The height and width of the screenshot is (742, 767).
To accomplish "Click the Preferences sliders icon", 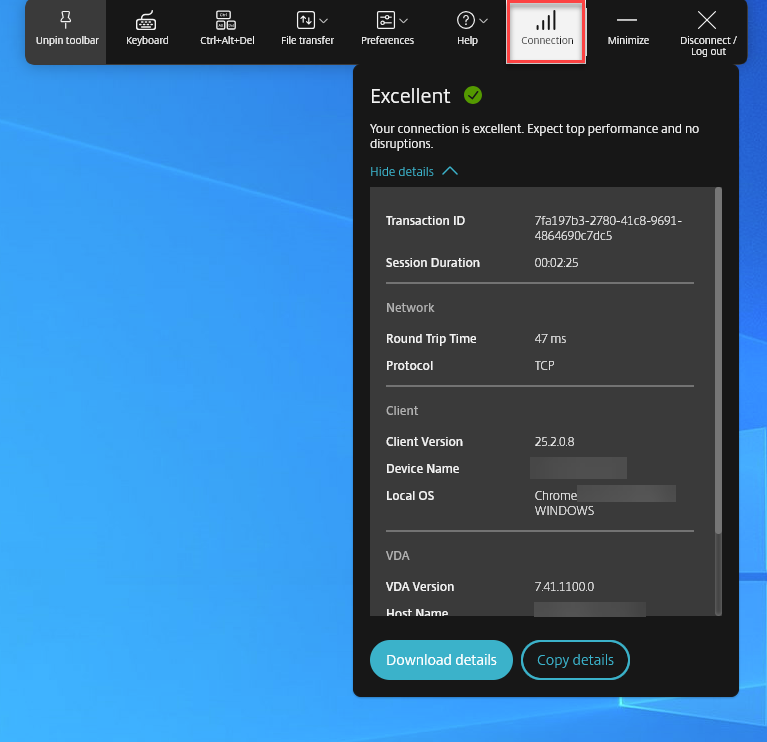I will pyautogui.click(x=385, y=21).
